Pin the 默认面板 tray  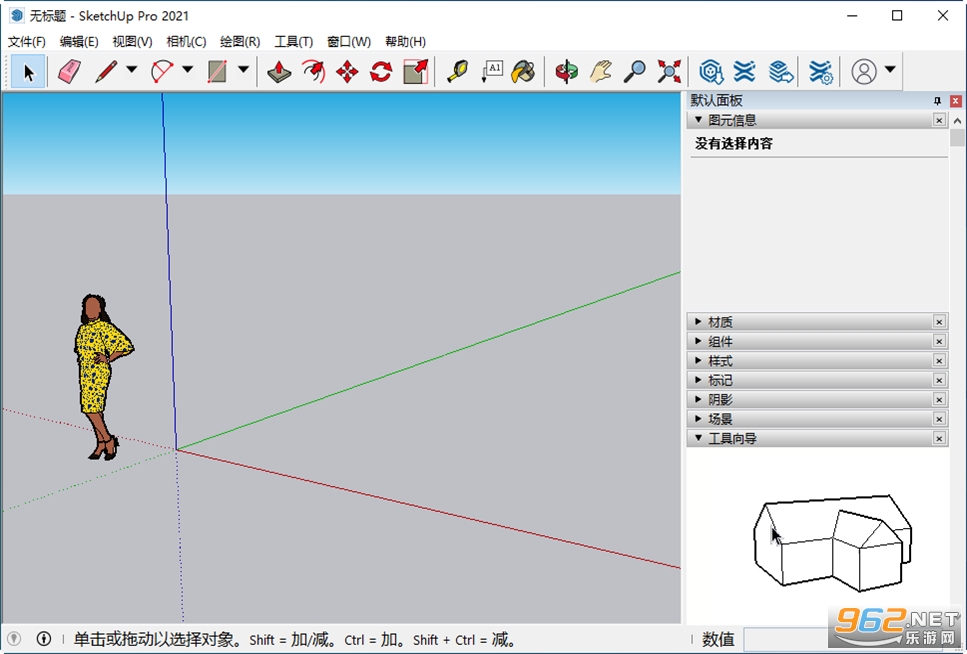(x=937, y=101)
